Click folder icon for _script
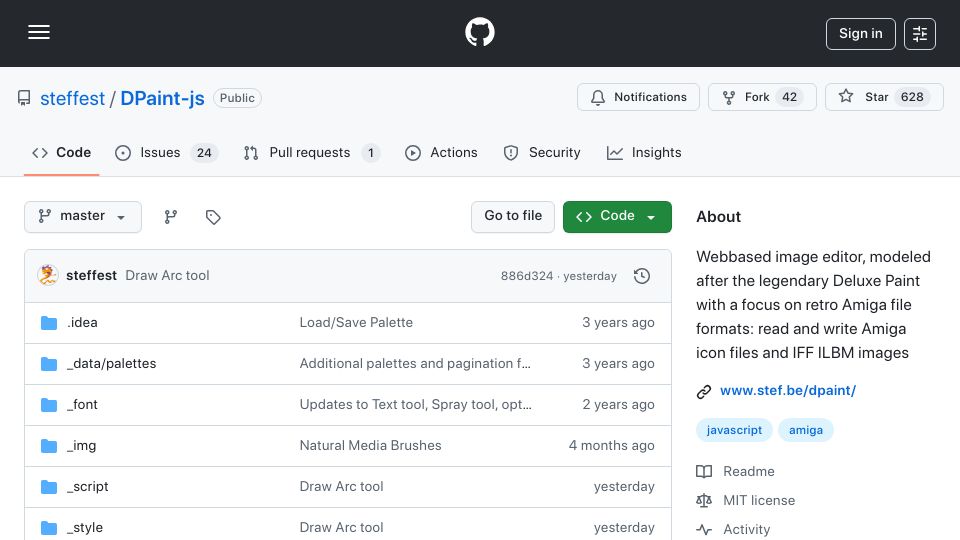This screenshot has height=540, width=960. point(49,487)
